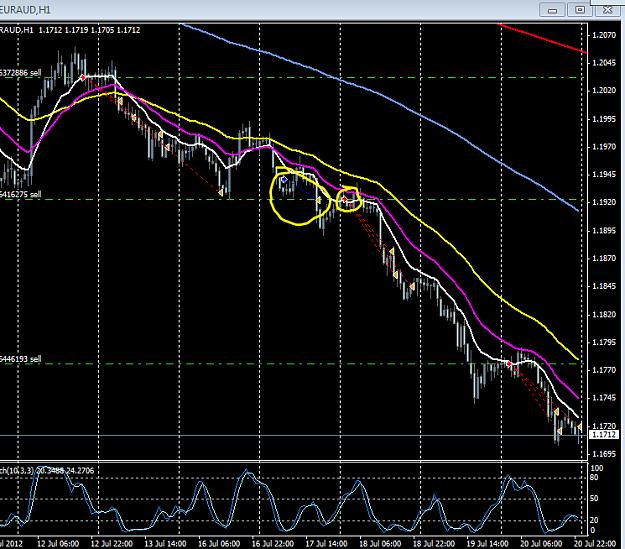Click the 13 Jul 14:00 time label
The height and width of the screenshot is (549, 625).
point(165,544)
